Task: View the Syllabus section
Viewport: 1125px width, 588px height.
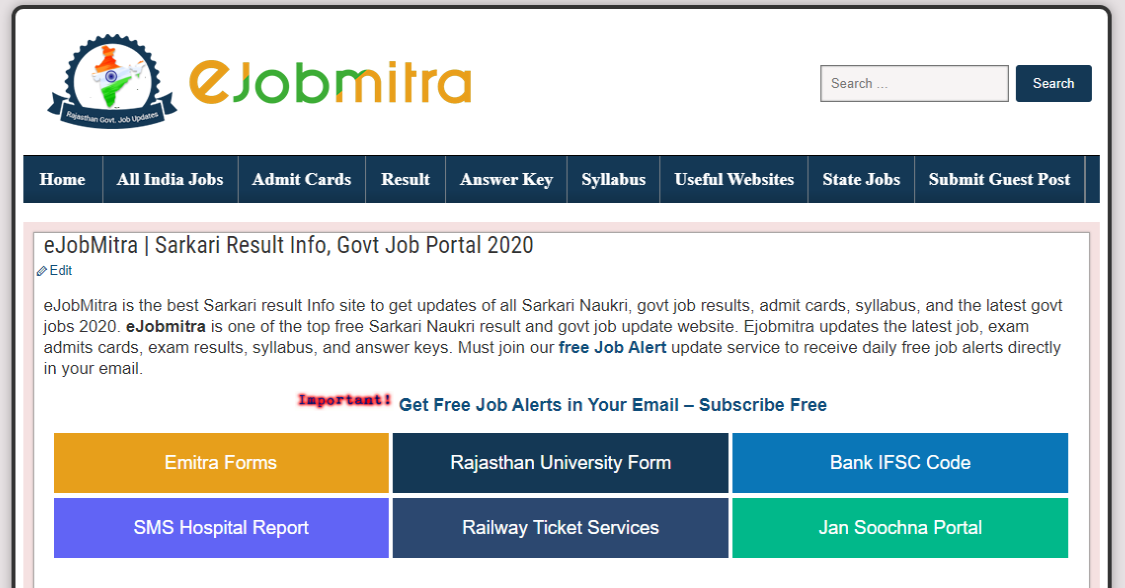Action: click(x=613, y=179)
